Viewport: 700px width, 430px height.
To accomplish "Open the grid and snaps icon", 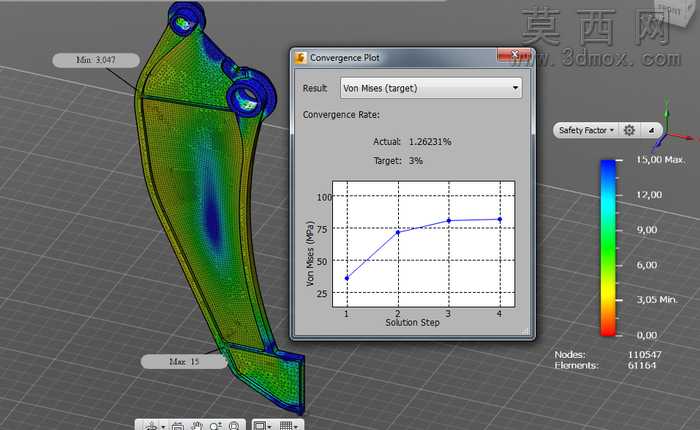I will [x=286, y=426].
